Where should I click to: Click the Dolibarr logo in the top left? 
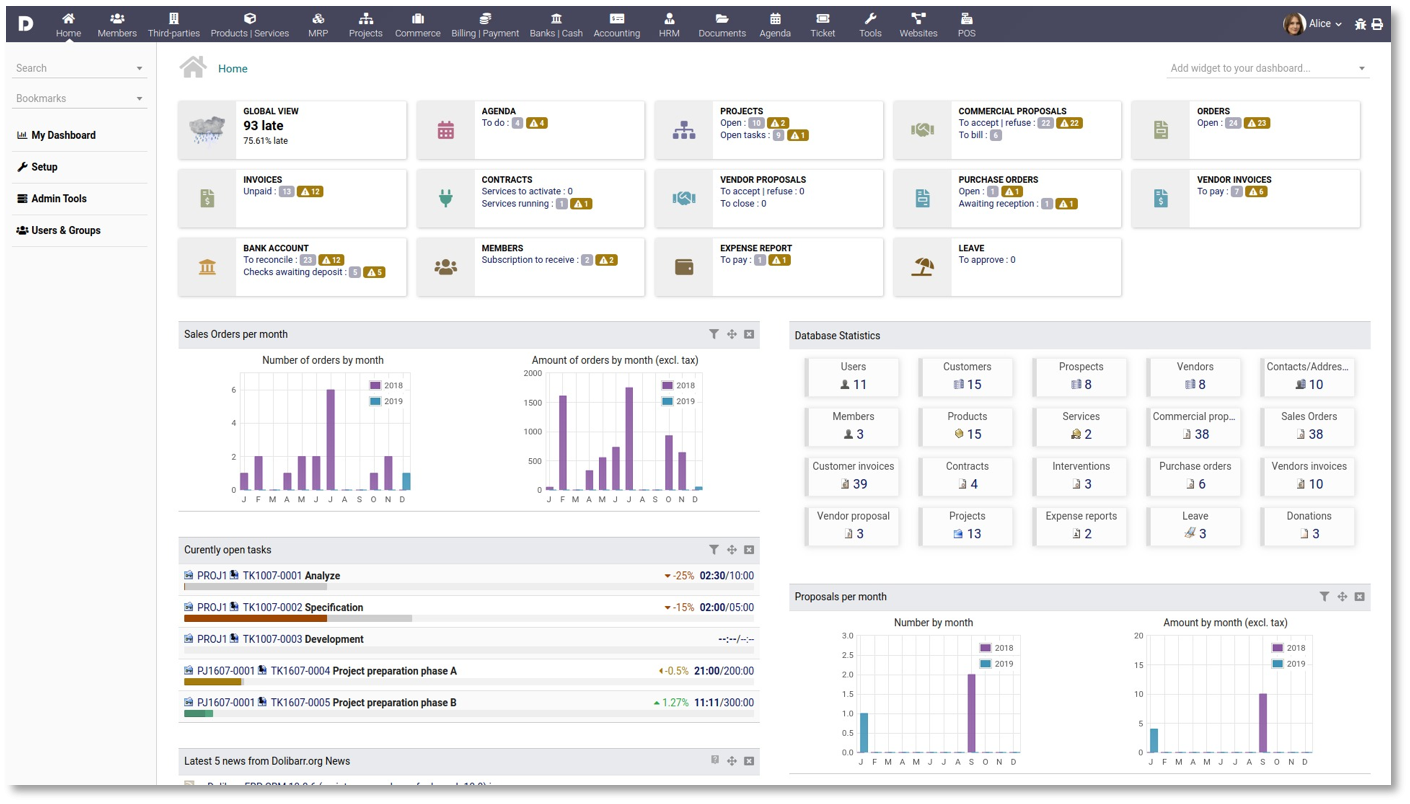coord(26,24)
